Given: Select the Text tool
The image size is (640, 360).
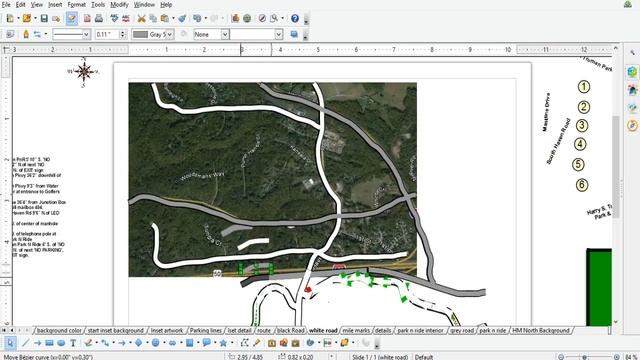Looking at the screenshot, I should pos(73,343).
